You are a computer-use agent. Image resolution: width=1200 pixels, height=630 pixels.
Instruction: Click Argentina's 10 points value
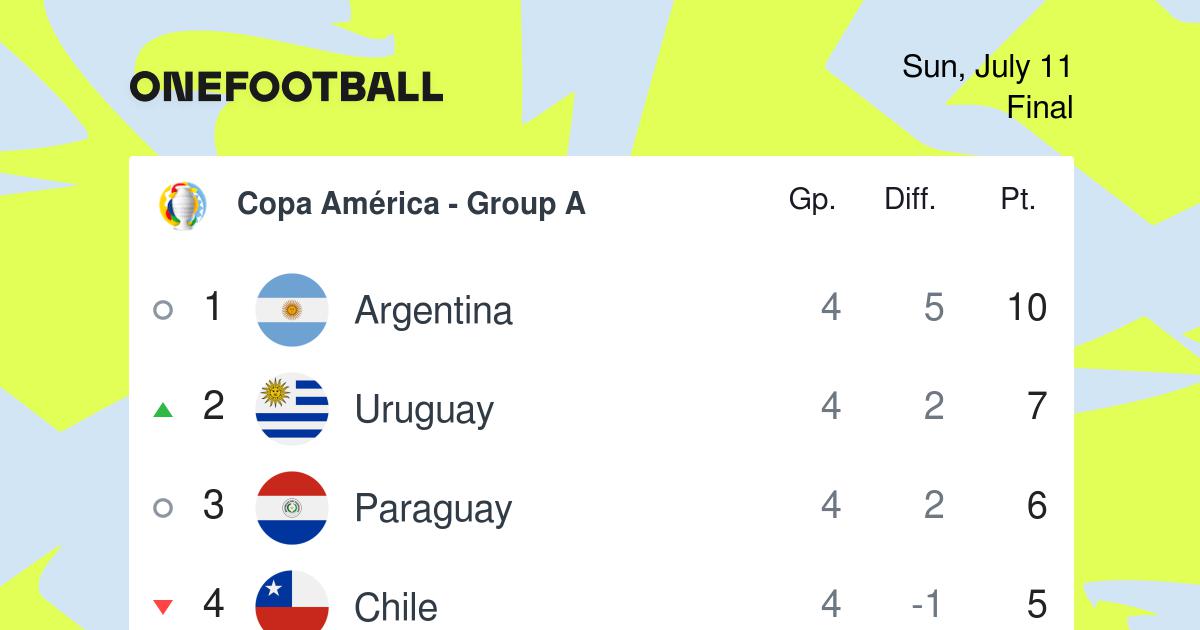[1027, 308]
